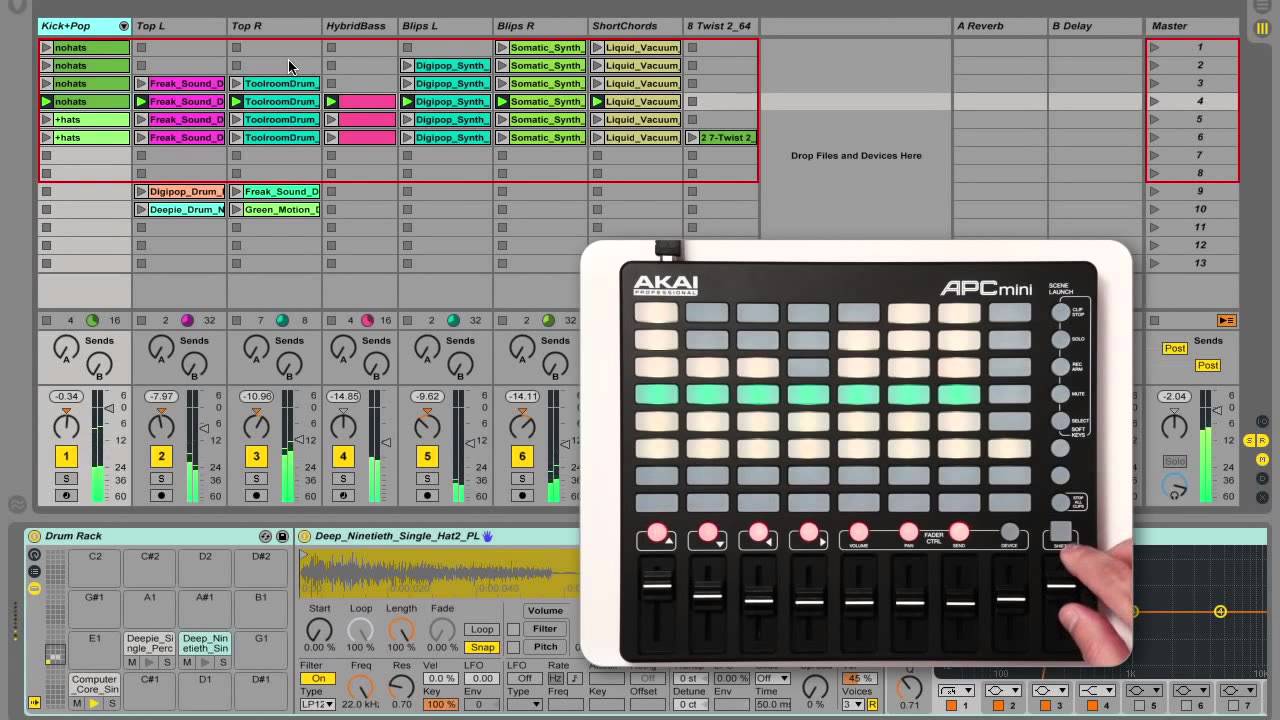This screenshot has width=1280, height=720.
Task: Click Stop All Clips on the Master track
Action: (x=1155, y=321)
